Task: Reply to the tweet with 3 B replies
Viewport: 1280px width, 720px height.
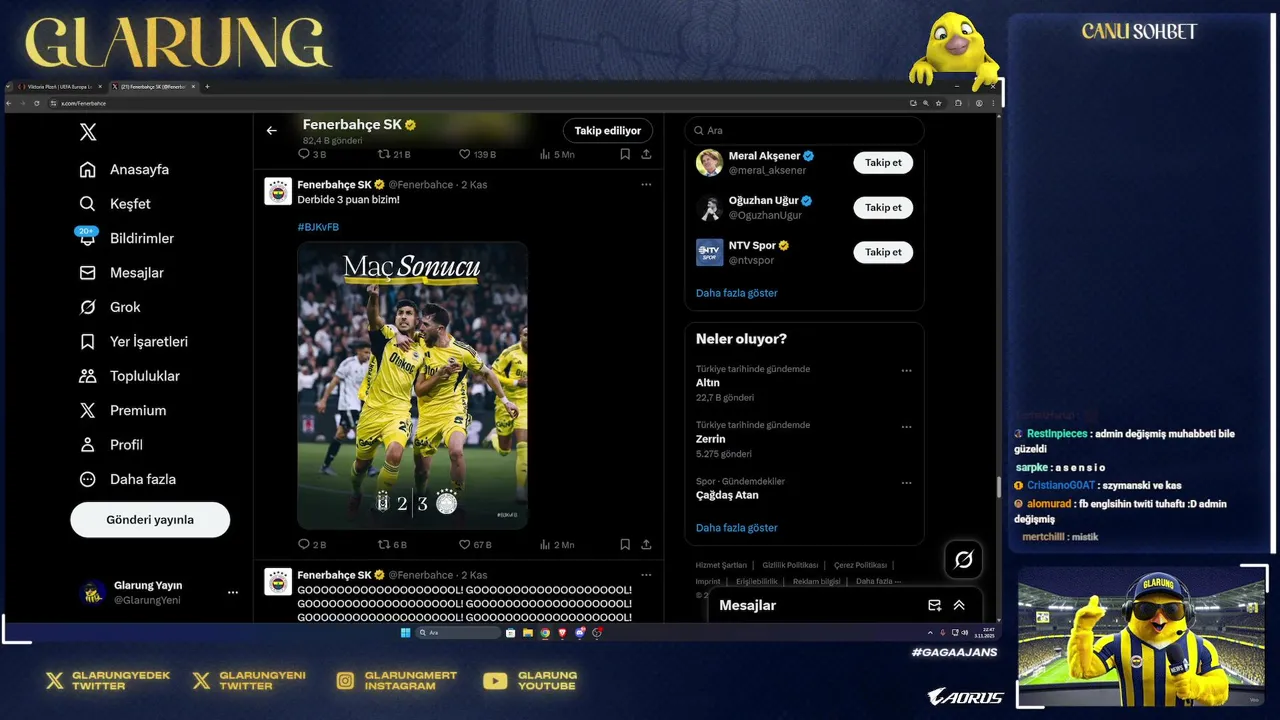Action: (x=312, y=154)
